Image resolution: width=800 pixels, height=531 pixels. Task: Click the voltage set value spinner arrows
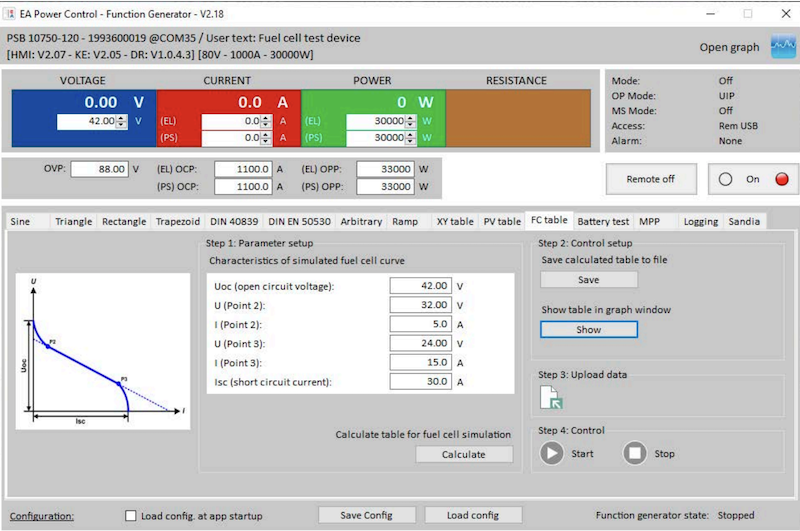(122, 122)
